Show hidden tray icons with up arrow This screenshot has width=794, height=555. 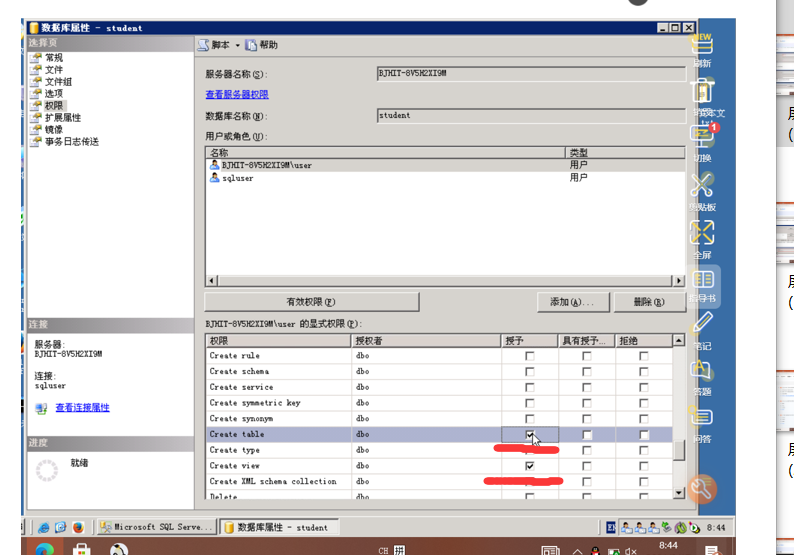(x=577, y=551)
